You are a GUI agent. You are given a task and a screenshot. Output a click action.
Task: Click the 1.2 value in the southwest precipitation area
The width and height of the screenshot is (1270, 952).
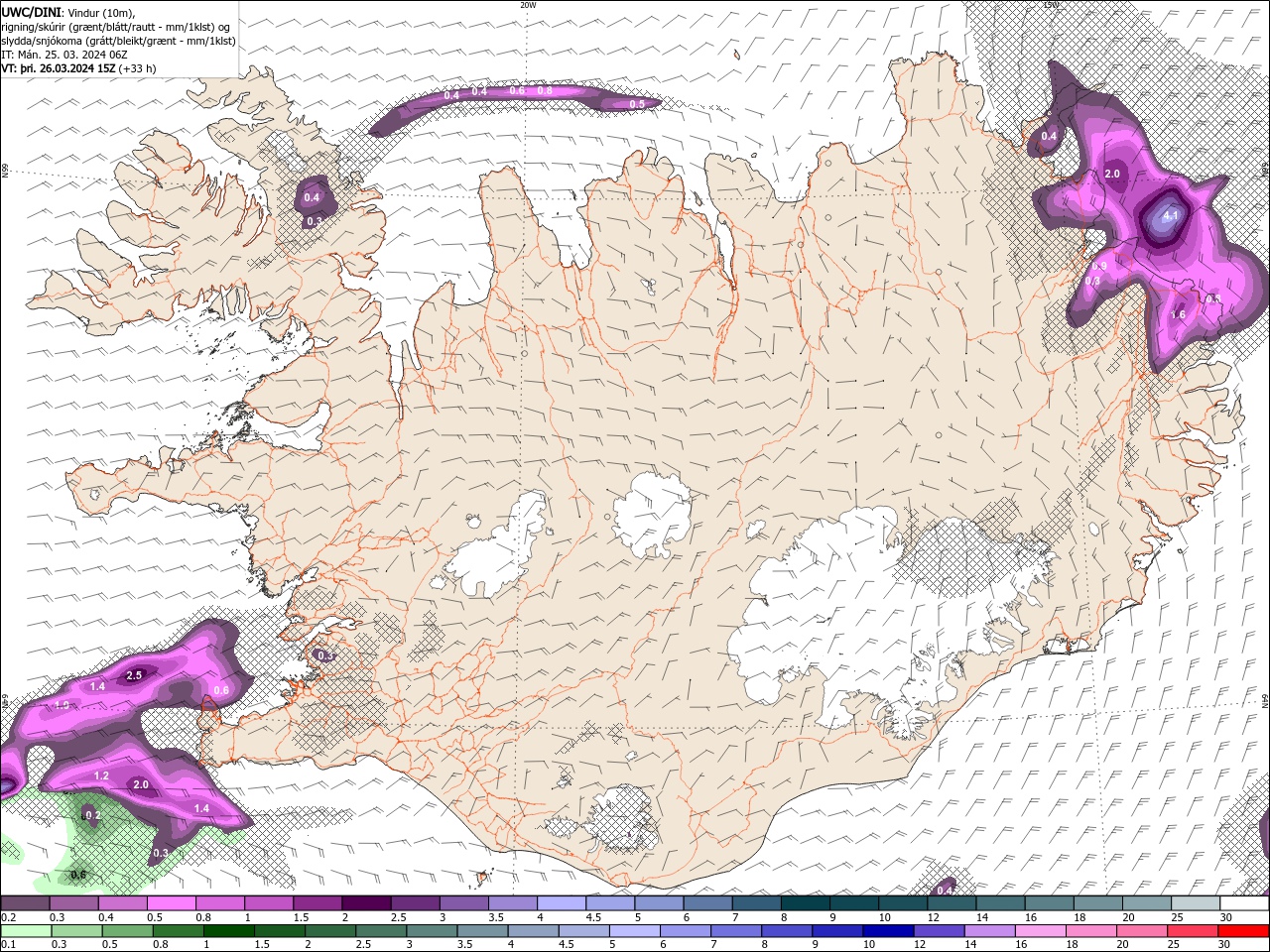pyautogui.click(x=101, y=775)
